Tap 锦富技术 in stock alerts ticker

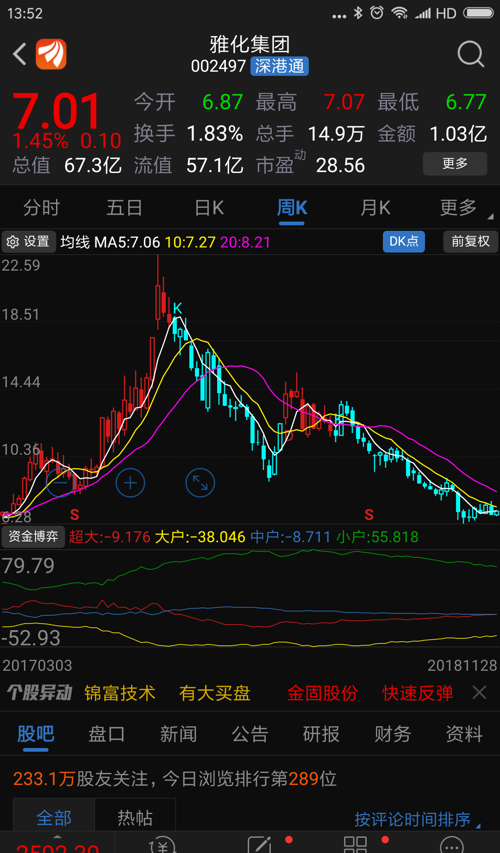(120, 693)
